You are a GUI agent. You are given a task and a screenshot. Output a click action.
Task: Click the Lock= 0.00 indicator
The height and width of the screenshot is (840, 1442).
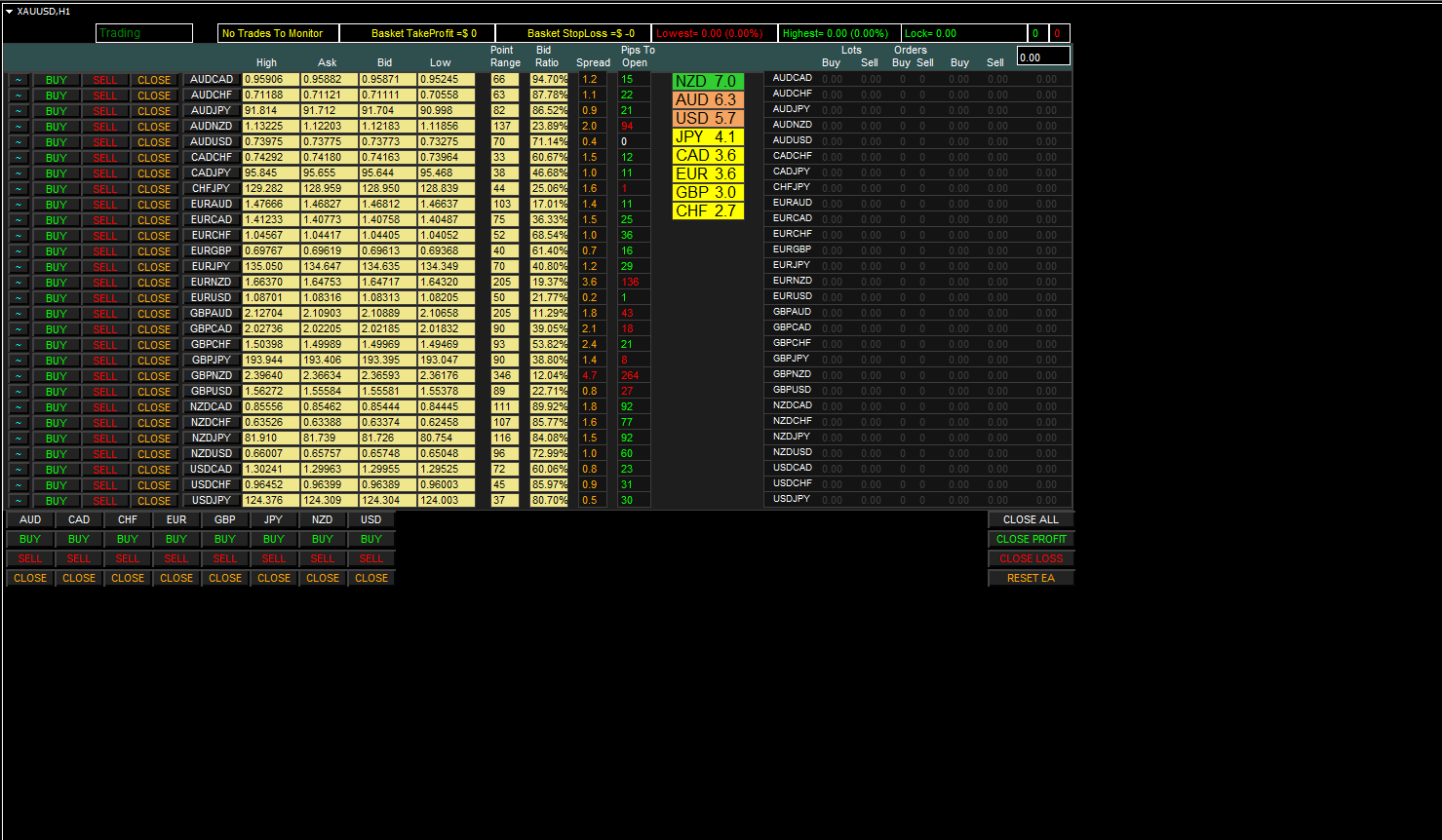tap(964, 33)
